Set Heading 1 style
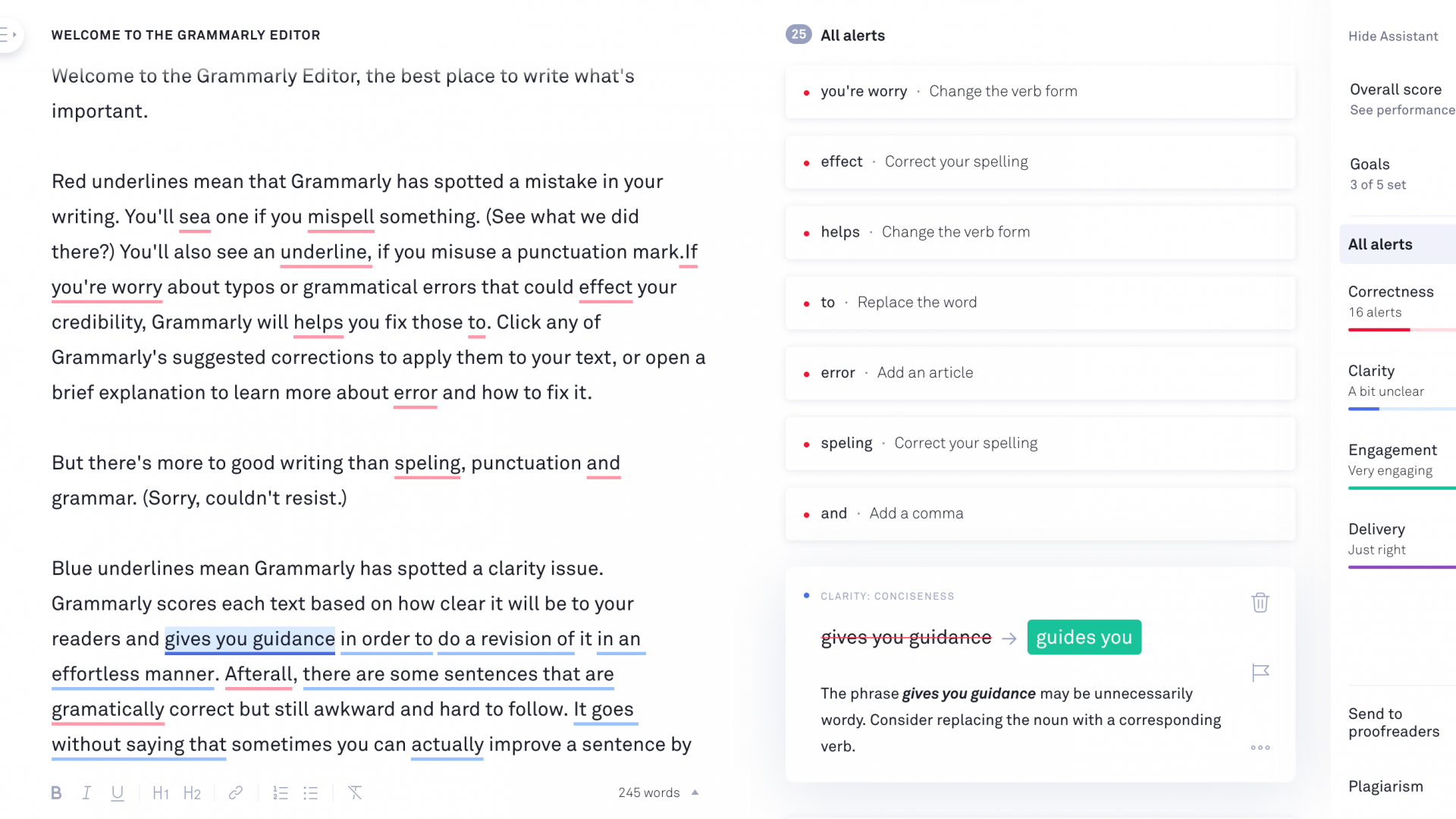 click(x=161, y=792)
